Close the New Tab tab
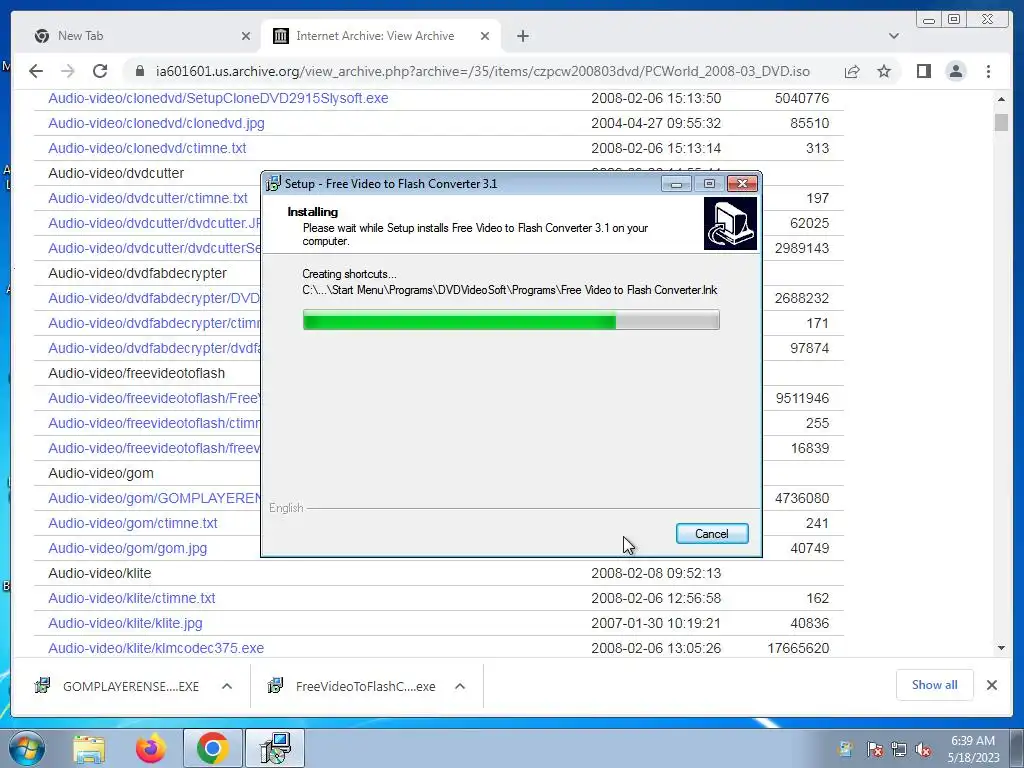1024x768 pixels. [x=246, y=36]
